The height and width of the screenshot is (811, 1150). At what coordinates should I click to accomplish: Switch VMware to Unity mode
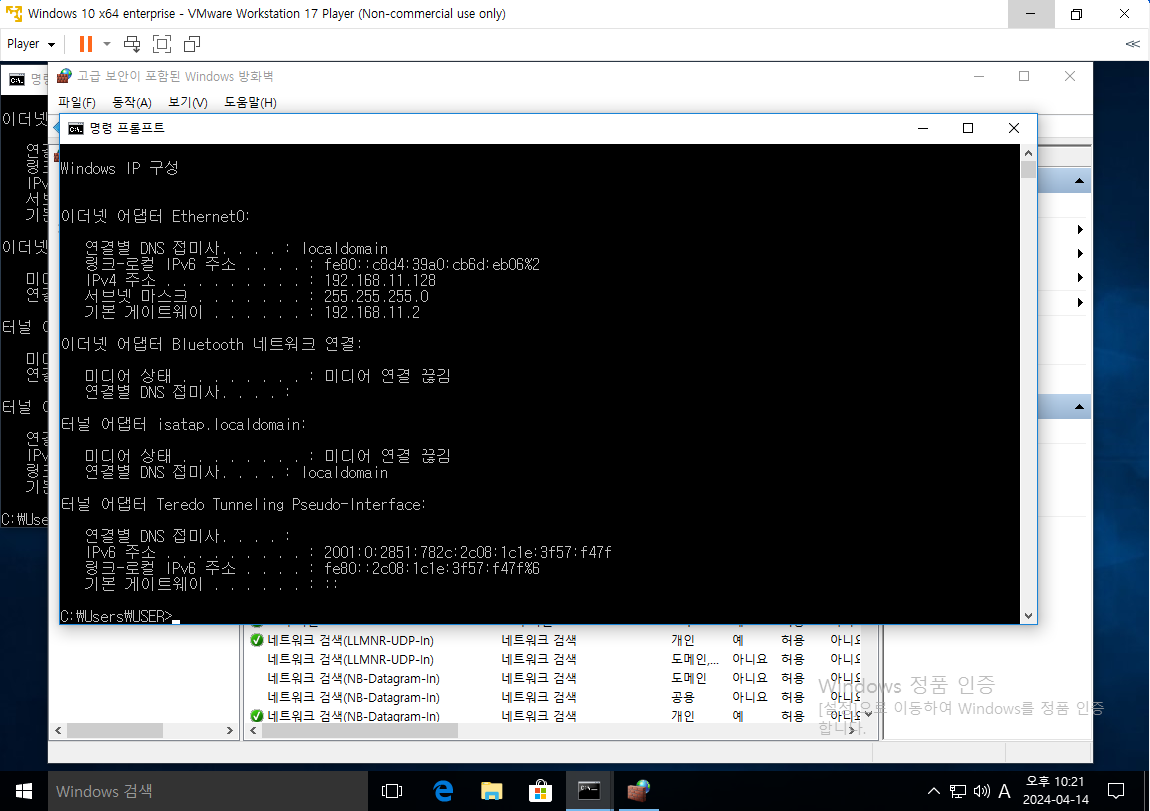(192, 44)
